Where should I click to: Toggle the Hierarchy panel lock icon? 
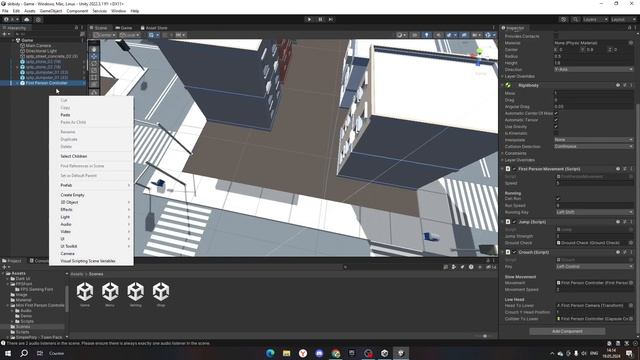click(76, 28)
